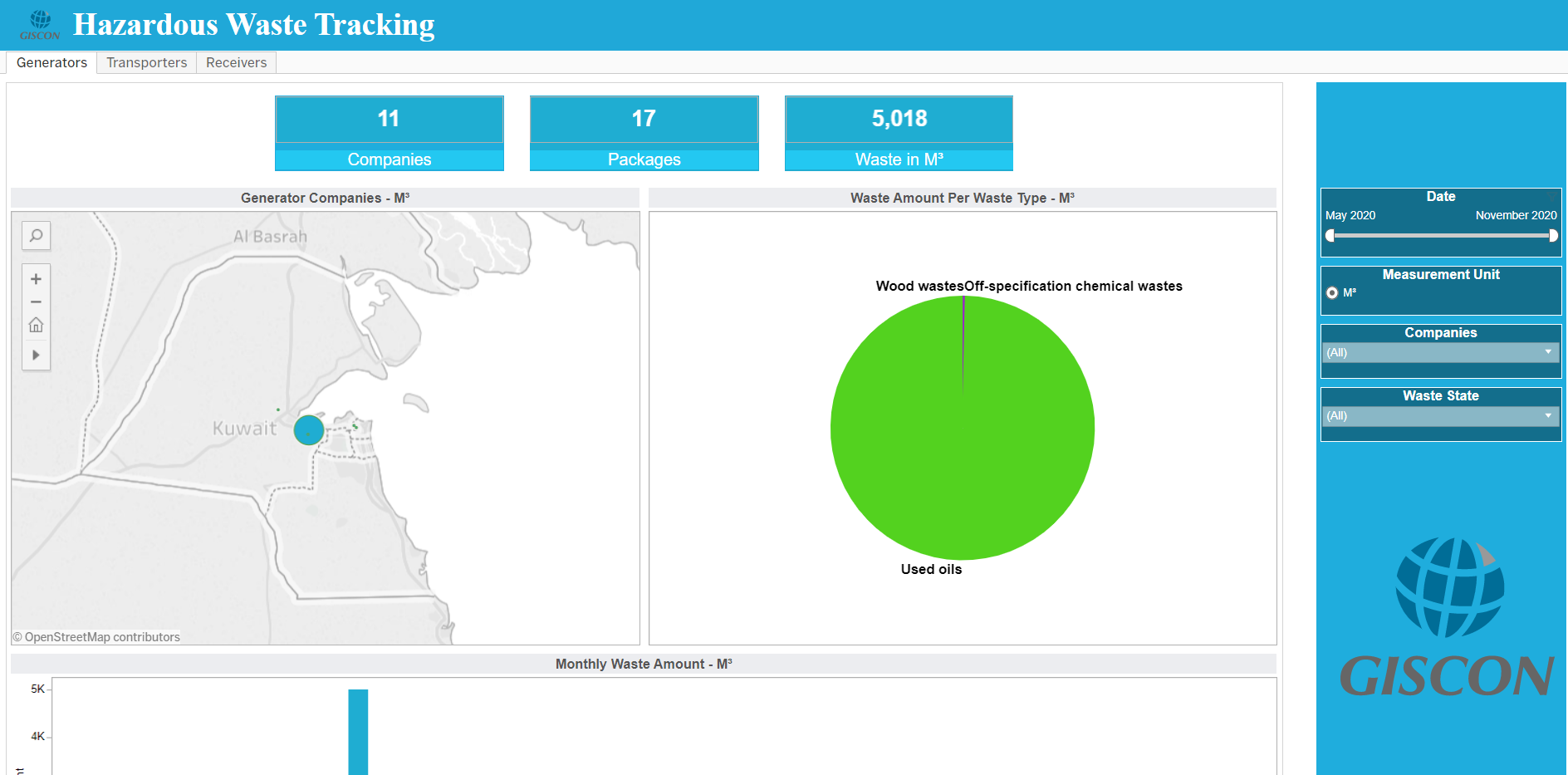Select the Generators tab
Screen dimensions: 1568x775
click(x=51, y=62)
